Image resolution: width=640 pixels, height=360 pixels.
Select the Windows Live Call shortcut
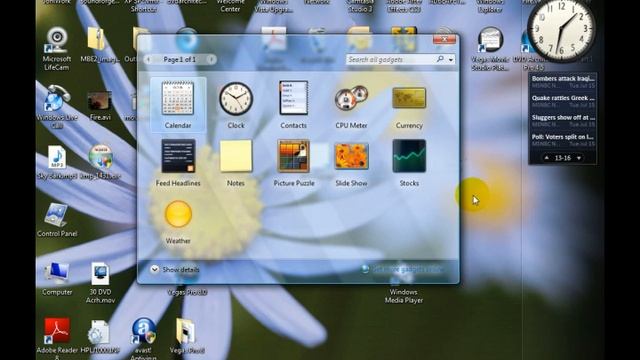pyautogui.click(x=57, y=107)
